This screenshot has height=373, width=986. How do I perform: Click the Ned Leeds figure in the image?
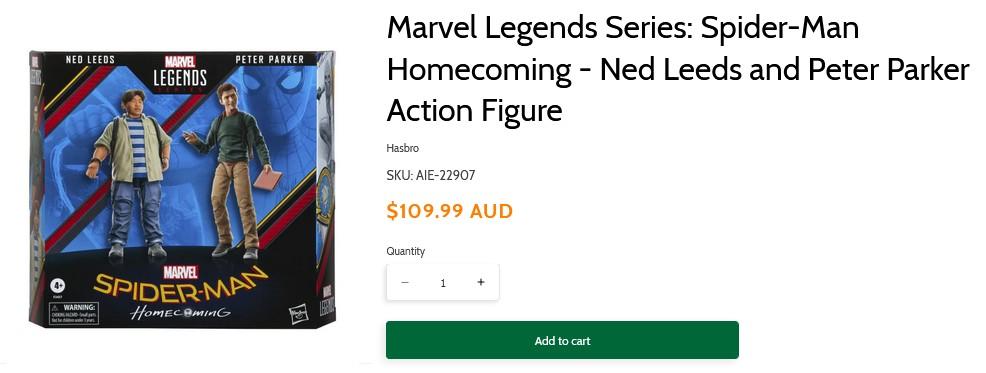(130, 174)
